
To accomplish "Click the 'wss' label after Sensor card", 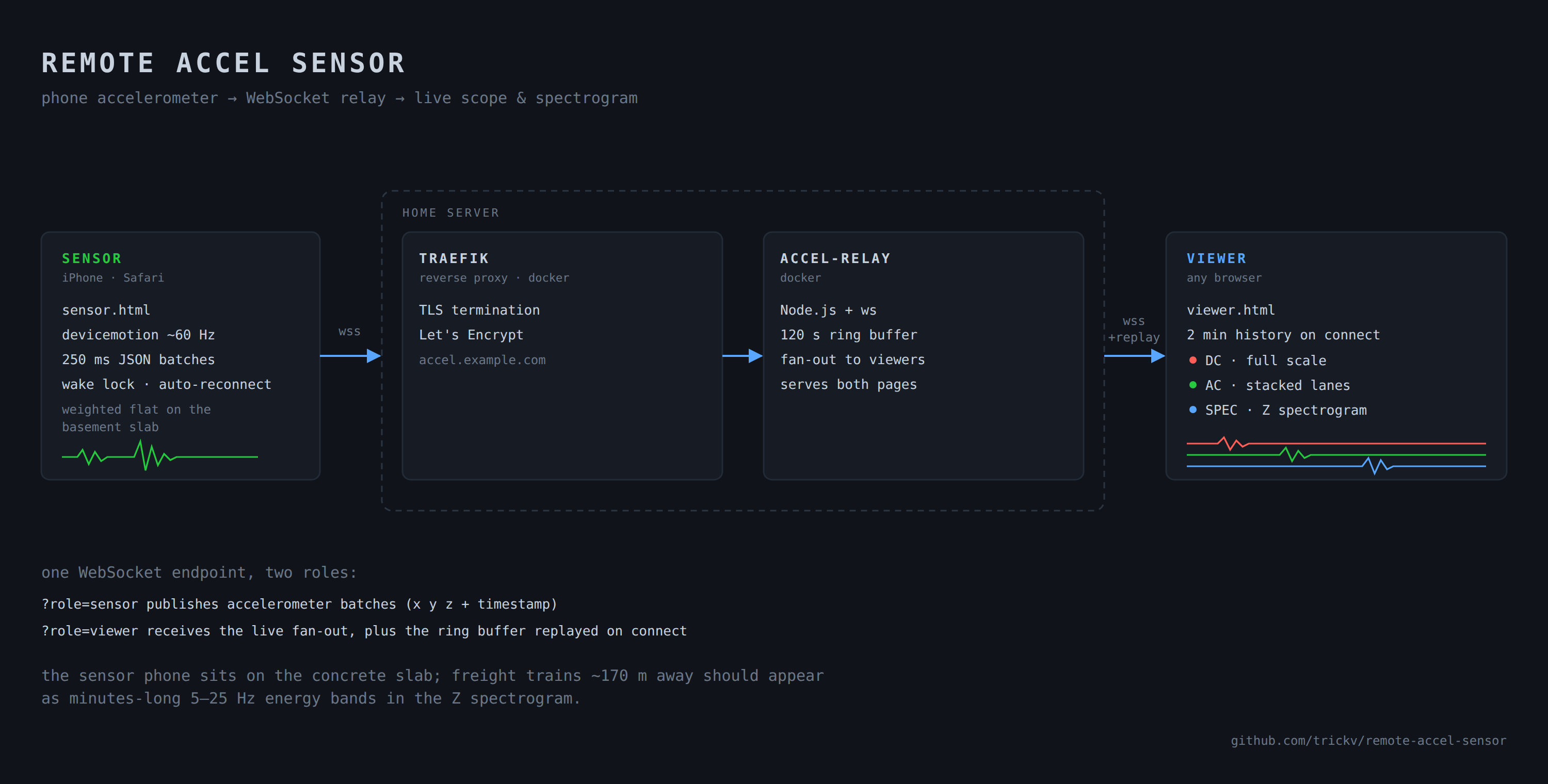I will [x=349, y=331].
